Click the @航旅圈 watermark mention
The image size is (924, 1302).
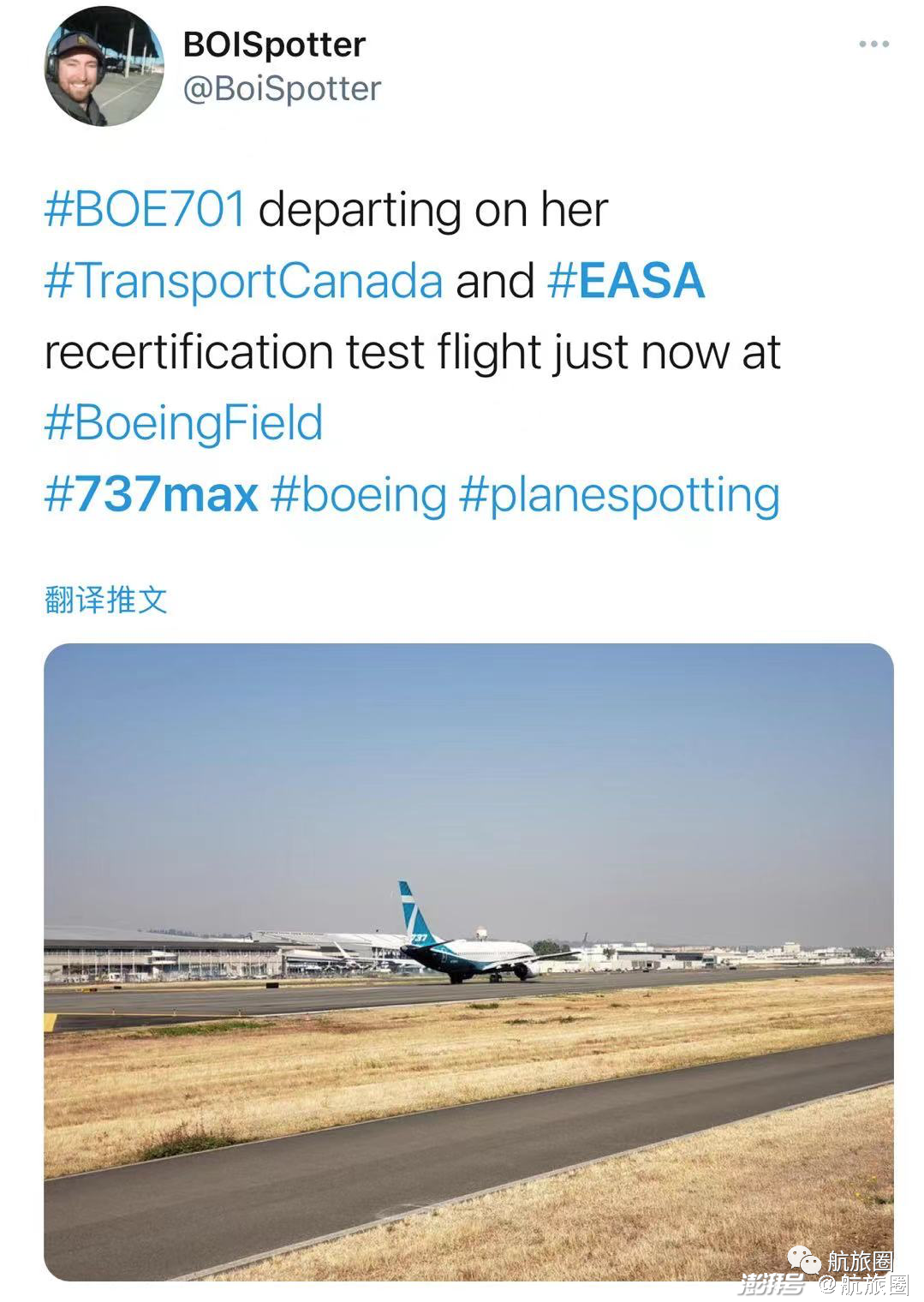pos(862,1285)
